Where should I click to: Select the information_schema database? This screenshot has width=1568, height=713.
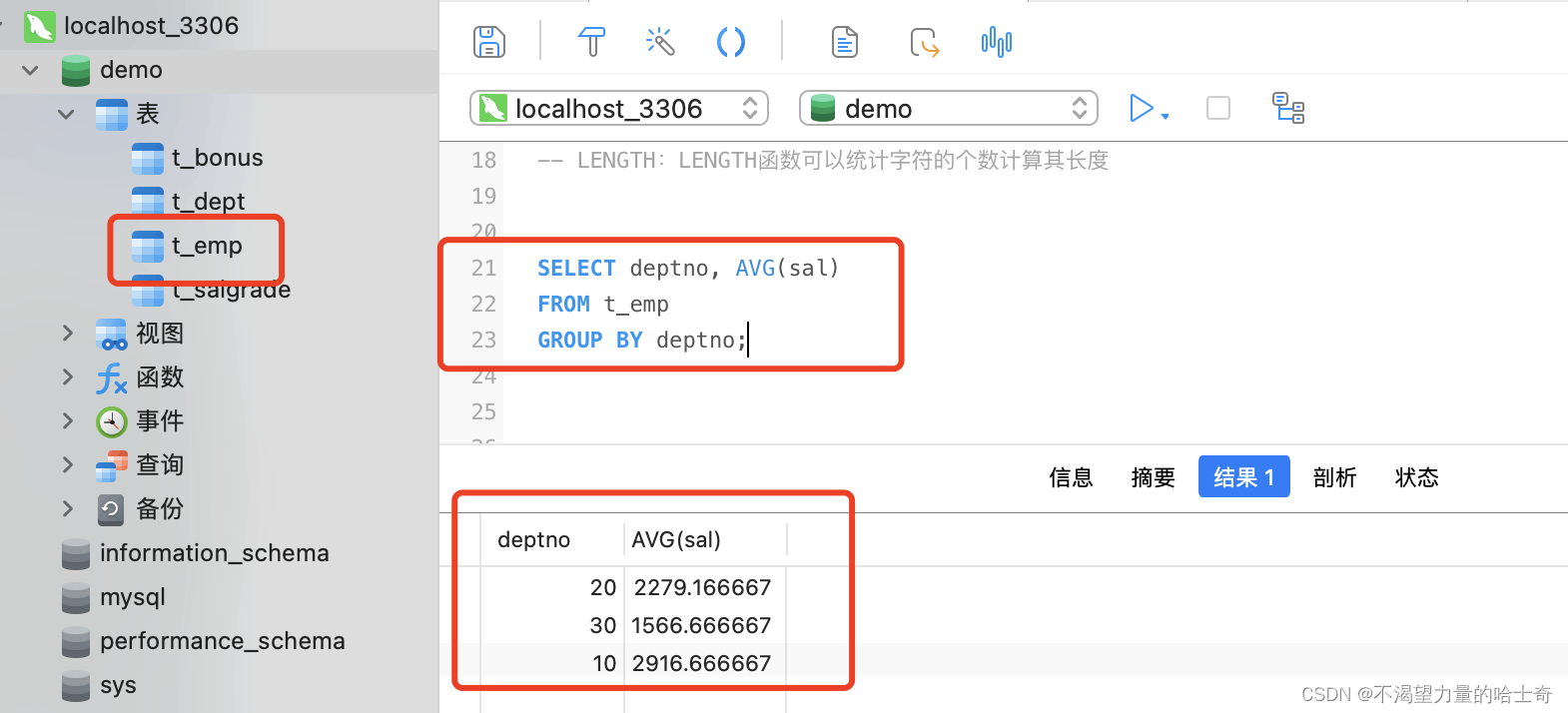pos(214,553)
